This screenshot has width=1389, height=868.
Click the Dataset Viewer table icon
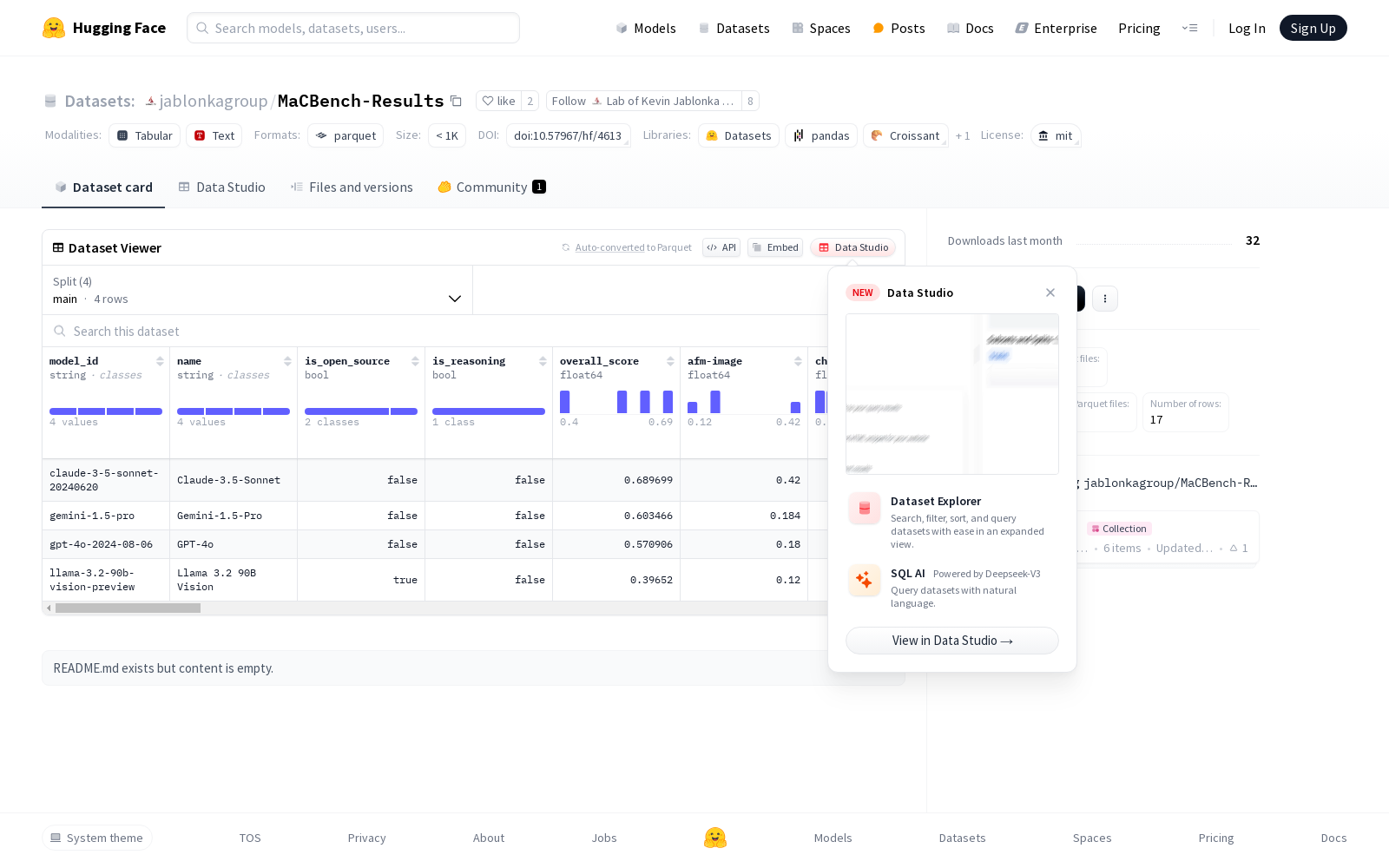click(x=58, y=247)
